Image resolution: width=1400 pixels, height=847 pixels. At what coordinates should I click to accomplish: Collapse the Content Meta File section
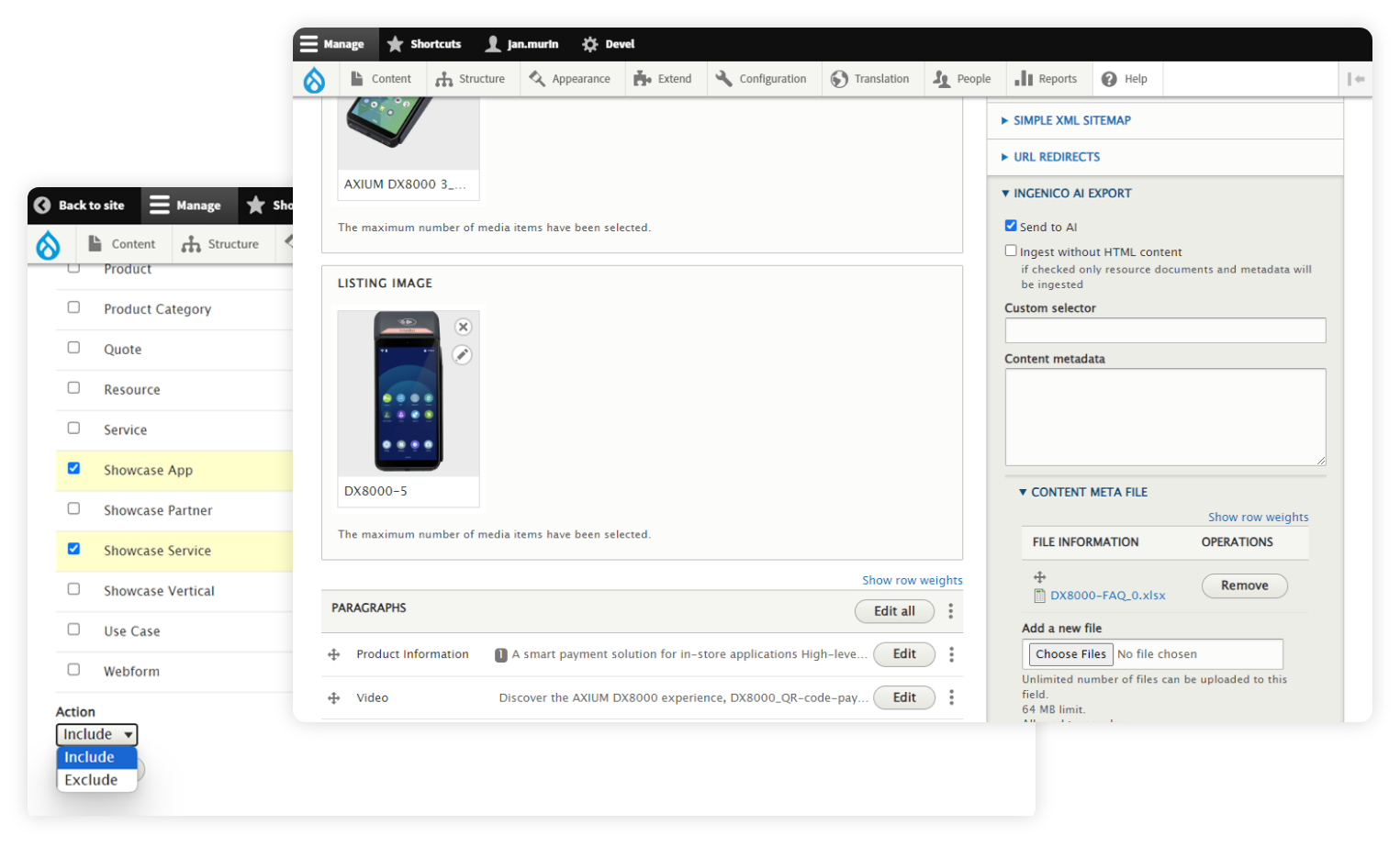(1083, 493)
